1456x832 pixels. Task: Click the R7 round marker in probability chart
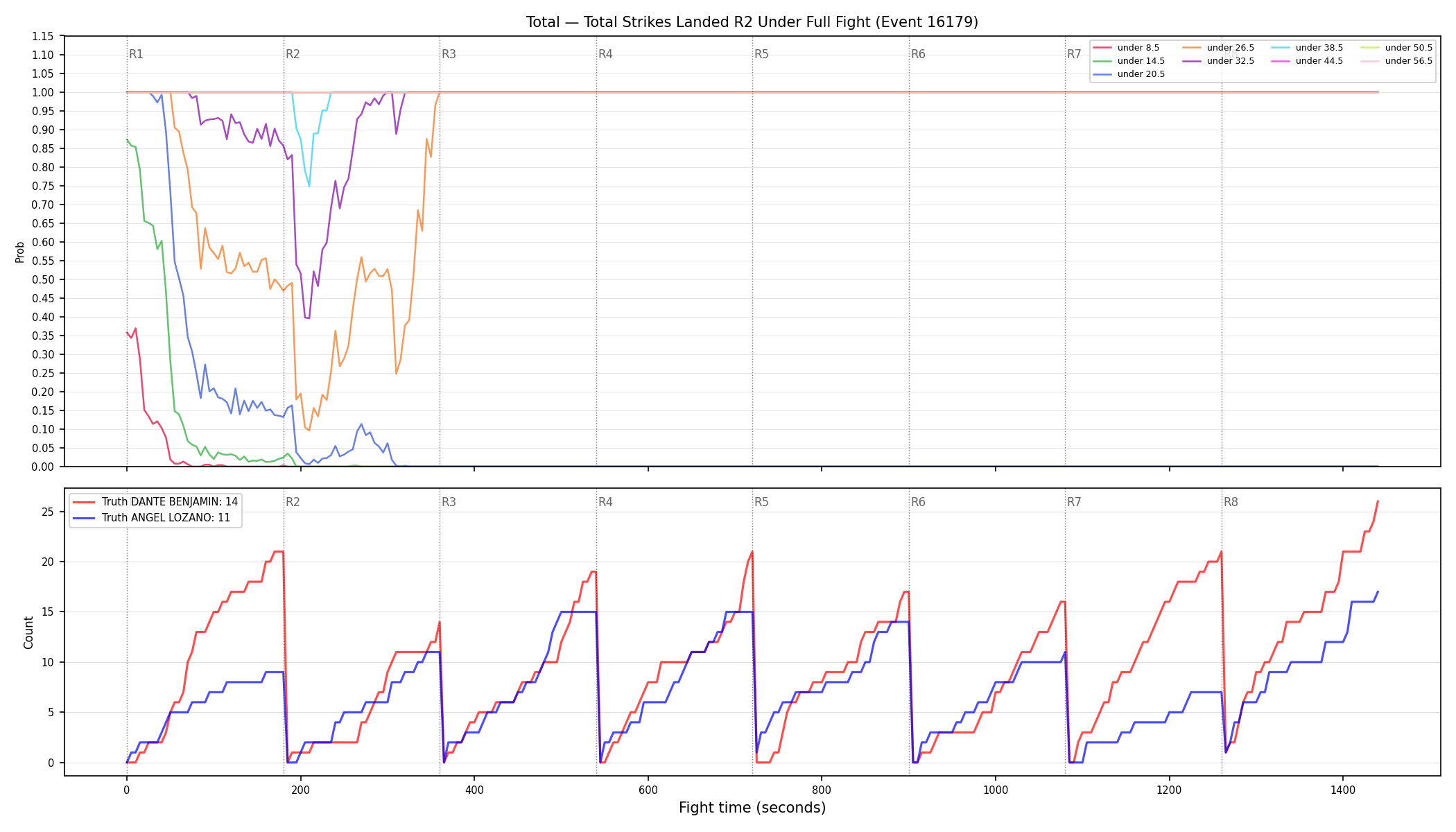[1075, 54]
